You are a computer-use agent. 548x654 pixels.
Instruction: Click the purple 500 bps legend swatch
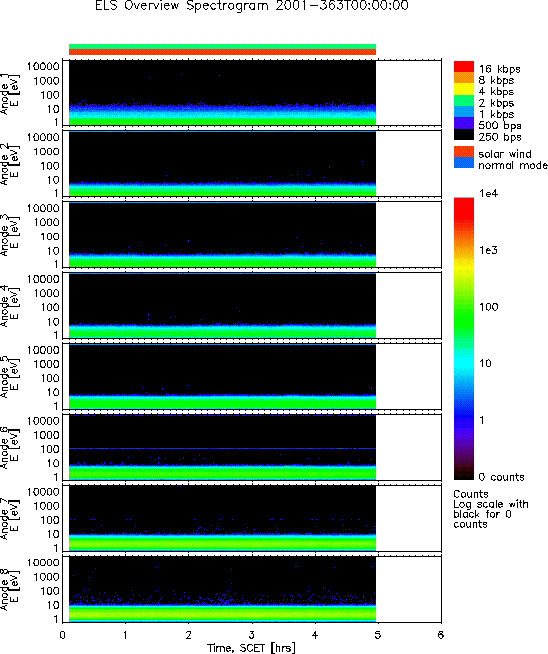[x=464, y=123]
